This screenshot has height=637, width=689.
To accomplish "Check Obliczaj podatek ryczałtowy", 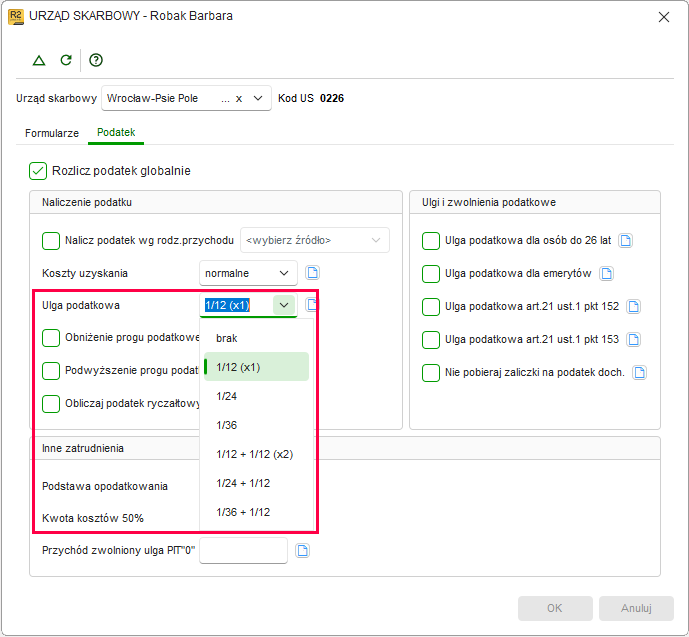I will point(51,404).
